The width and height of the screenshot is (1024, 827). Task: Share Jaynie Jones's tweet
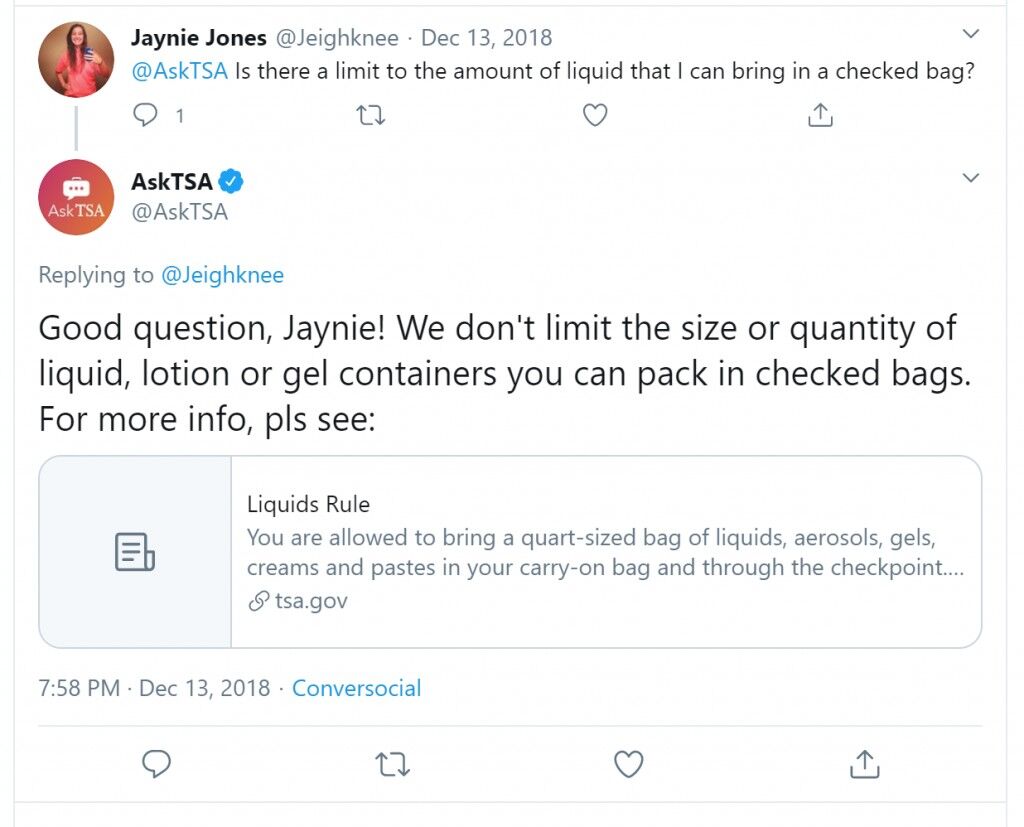click(820, 115)
